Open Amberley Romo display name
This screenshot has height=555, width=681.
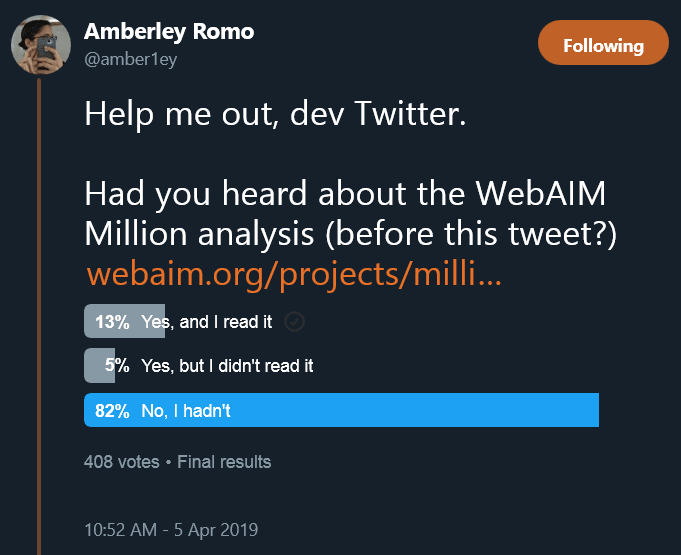(169, 32)
